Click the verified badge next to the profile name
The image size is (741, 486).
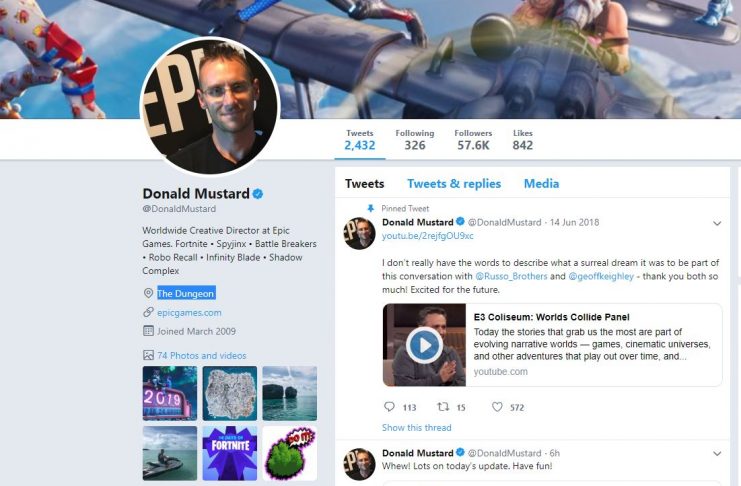258,194
